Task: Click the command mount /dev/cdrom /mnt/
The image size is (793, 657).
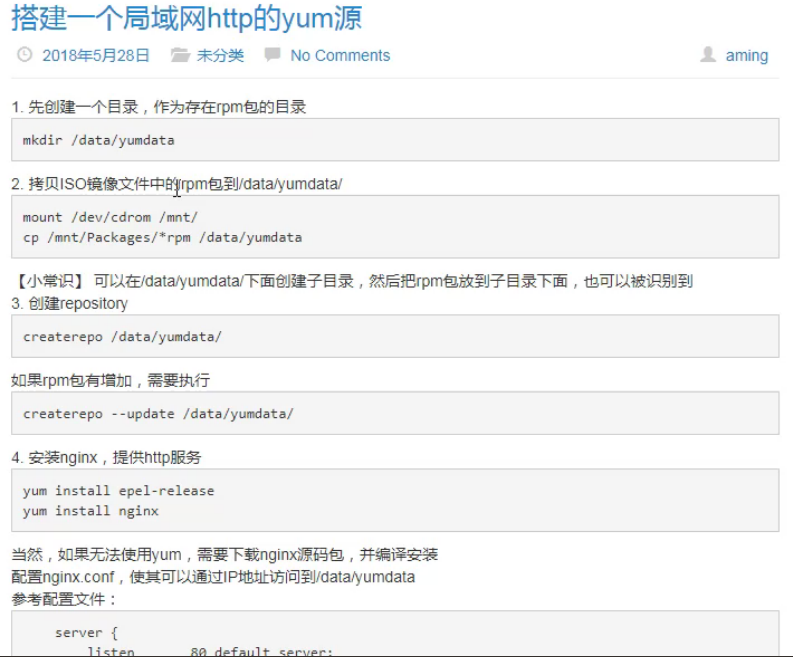Action: pos(110,217)
